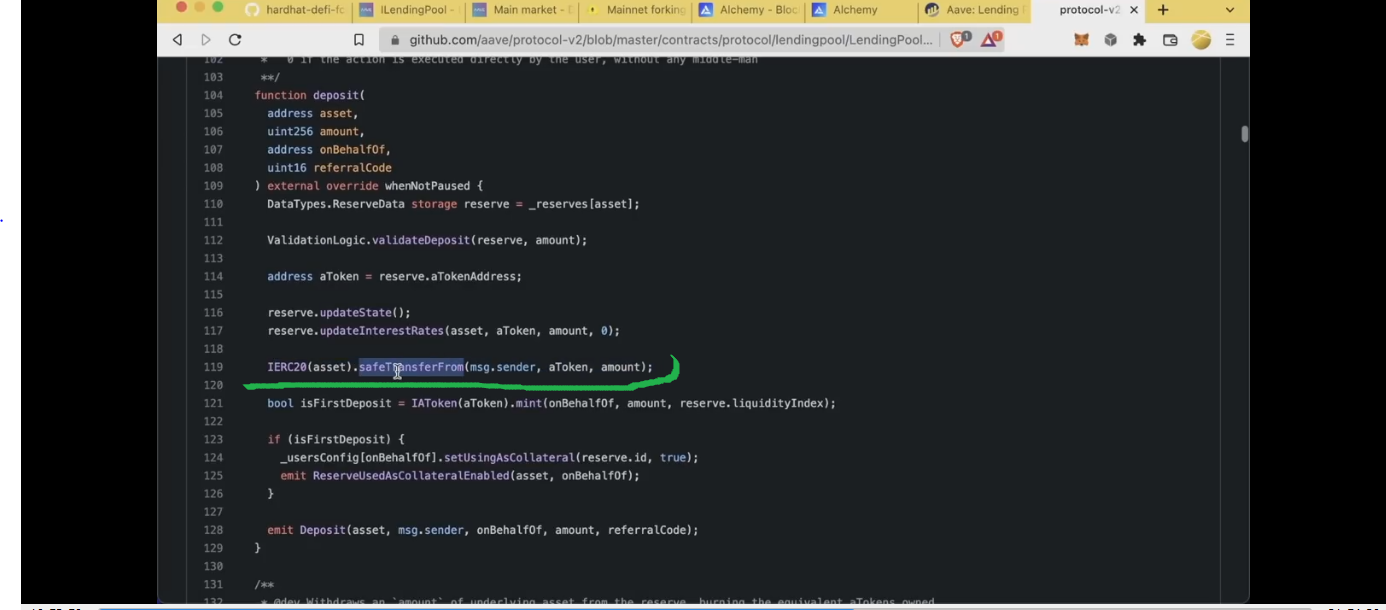
Task: Open the yellow profile avatar
Action: click(x=1201, y=40)
